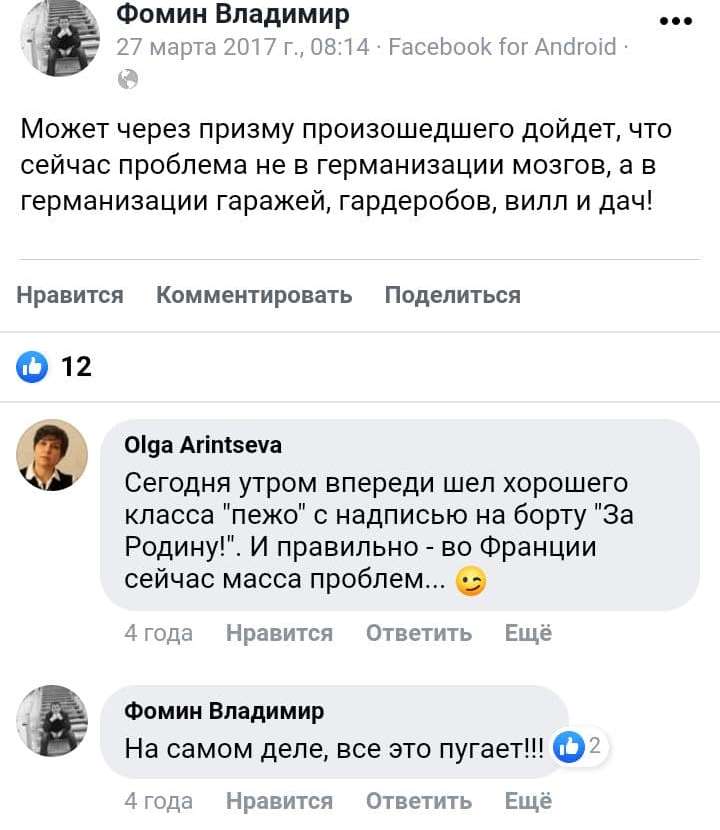The width and height of the screenshot is (720, 830).
Task: Toggle Нравится under Фомин's comment
Action: click(x=279, y=801)
